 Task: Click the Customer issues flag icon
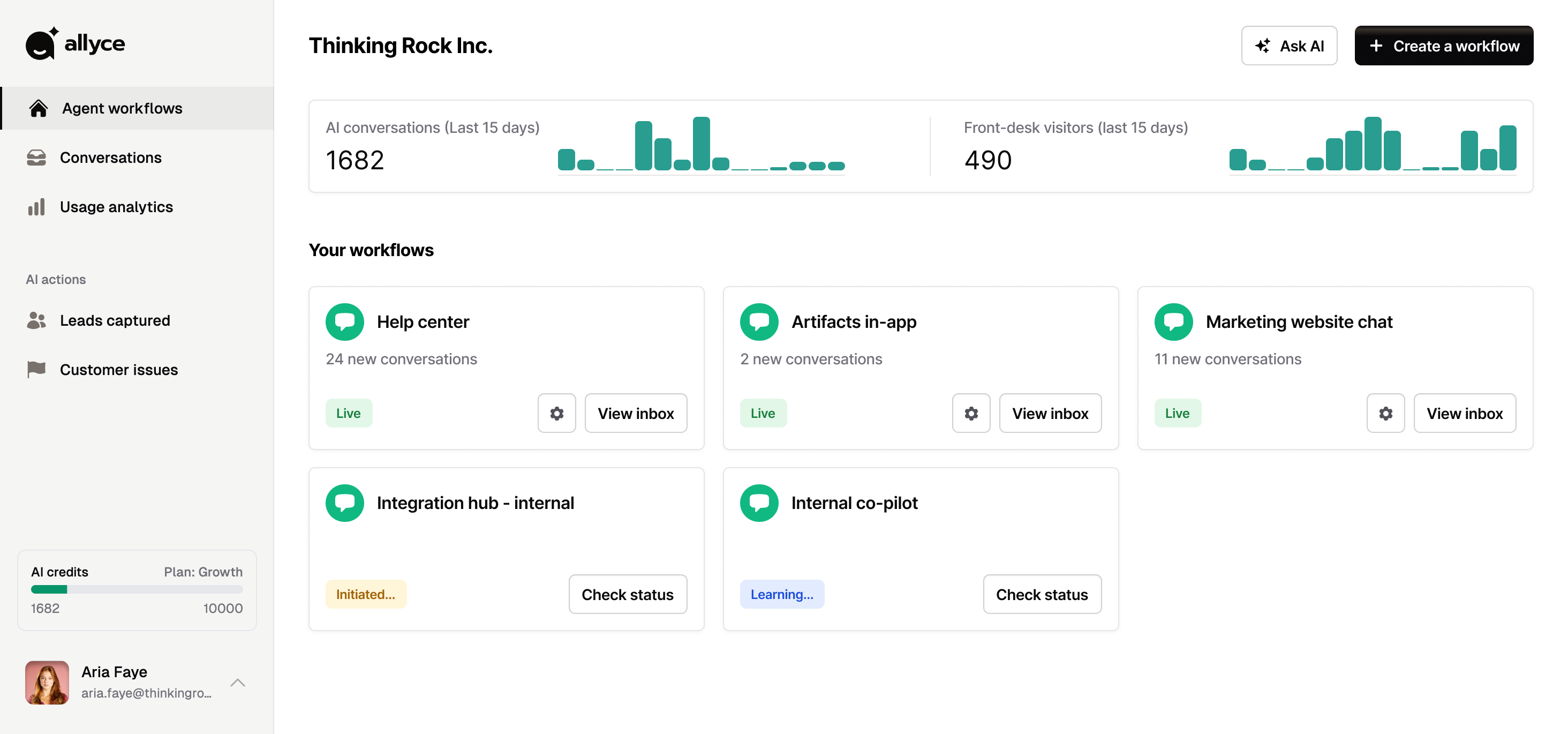(x=36, y=370)
